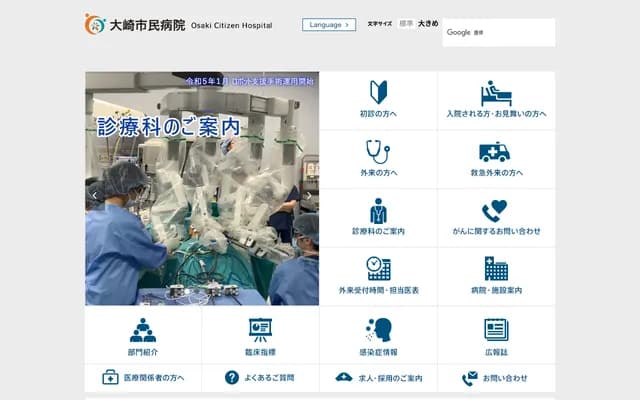Click the question mark icon for FAQ

click(x=232, y=378)
